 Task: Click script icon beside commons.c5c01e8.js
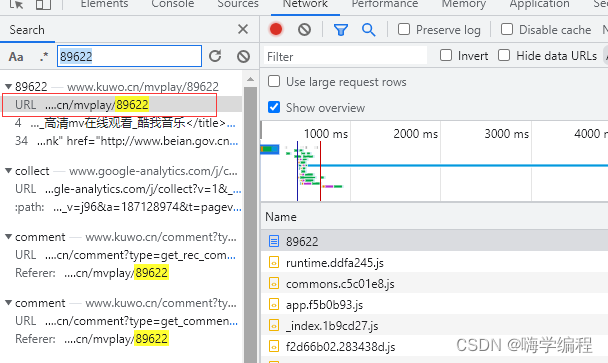[274, 284]
